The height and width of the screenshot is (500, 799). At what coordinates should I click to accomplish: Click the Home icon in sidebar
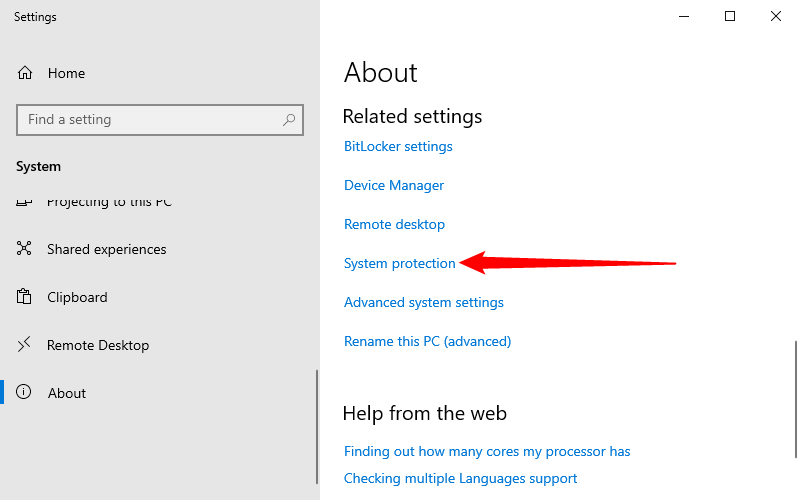[25, 73]
